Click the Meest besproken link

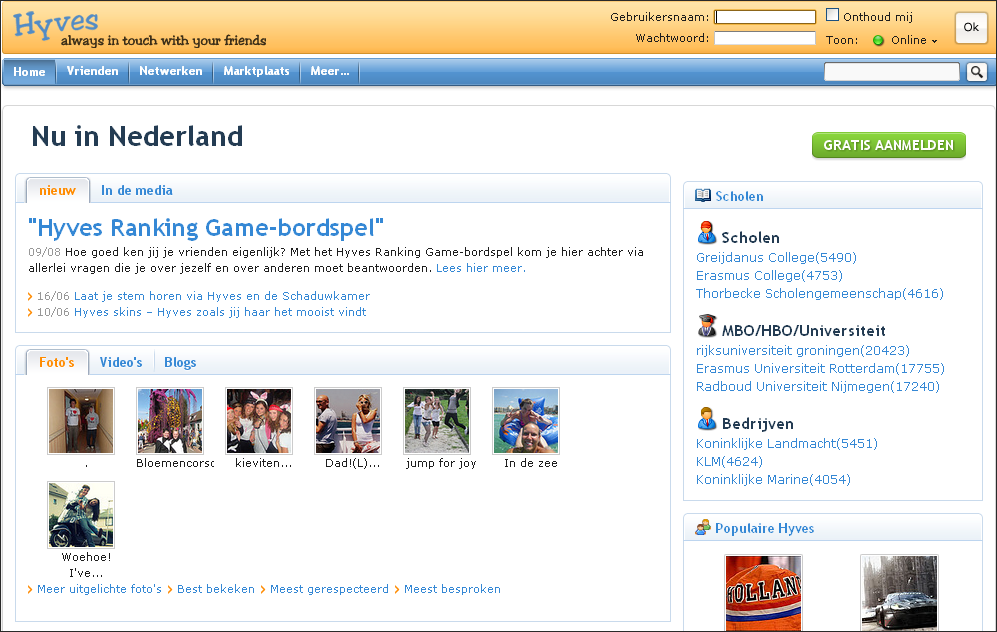[452, 589]
